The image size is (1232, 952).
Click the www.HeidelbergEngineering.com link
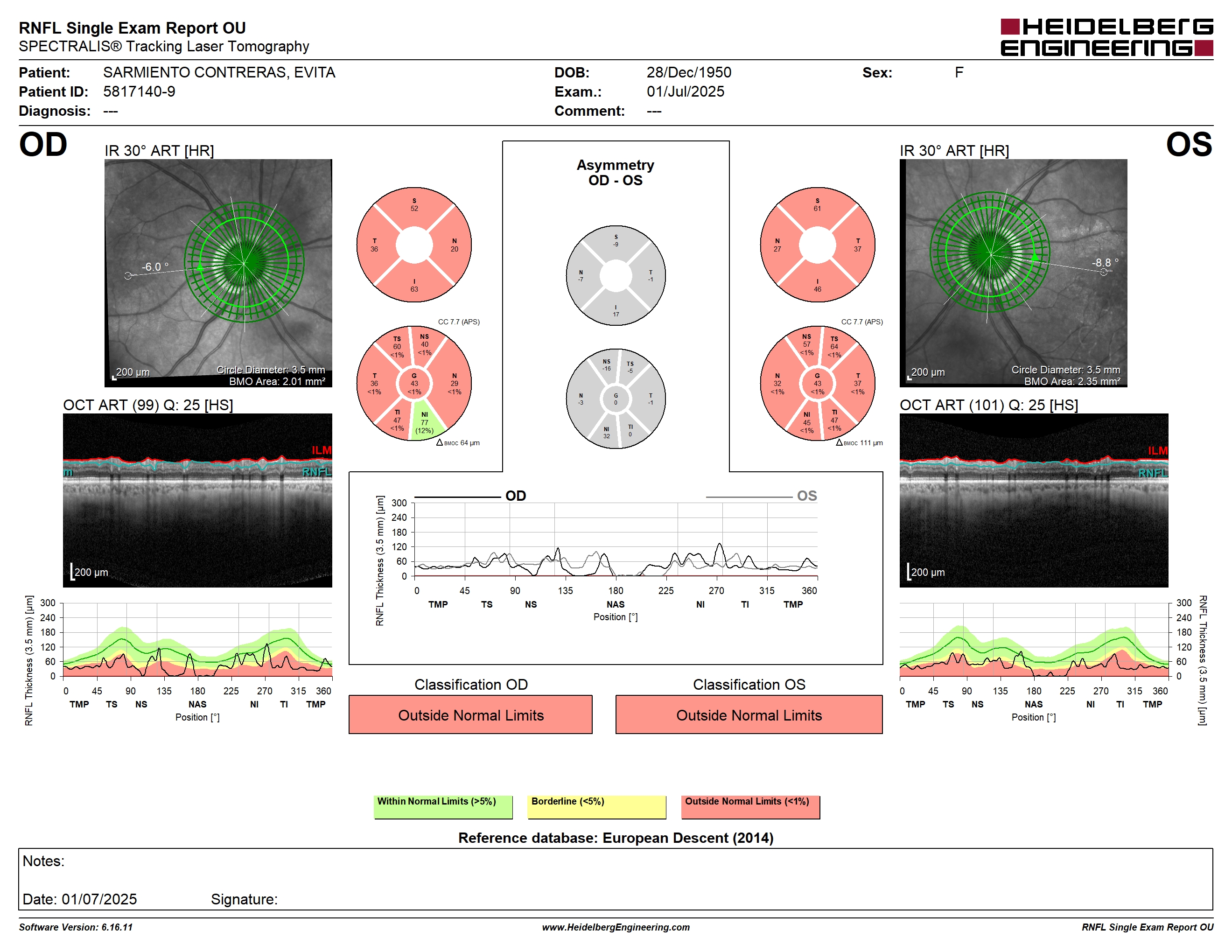[x=616, y=927]
